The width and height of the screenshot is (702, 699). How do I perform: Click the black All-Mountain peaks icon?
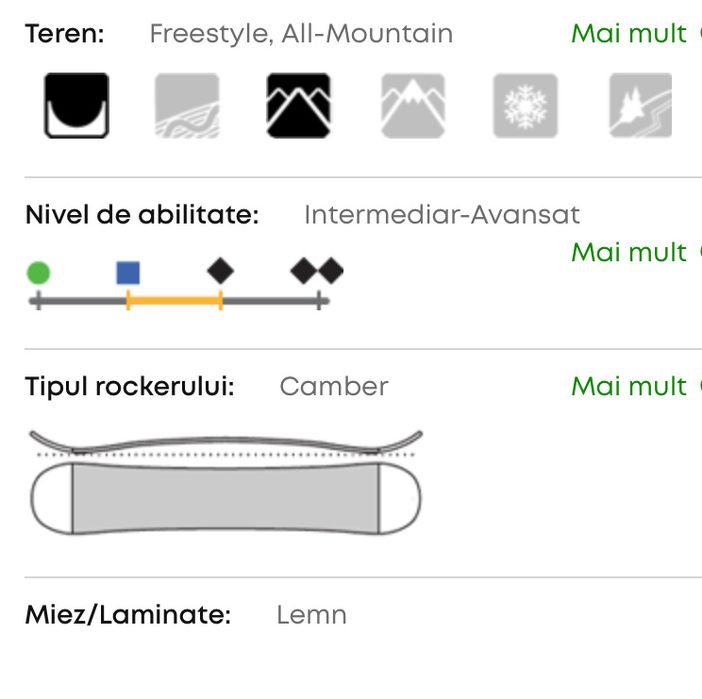pyautogui.click(x=298, y=105)
